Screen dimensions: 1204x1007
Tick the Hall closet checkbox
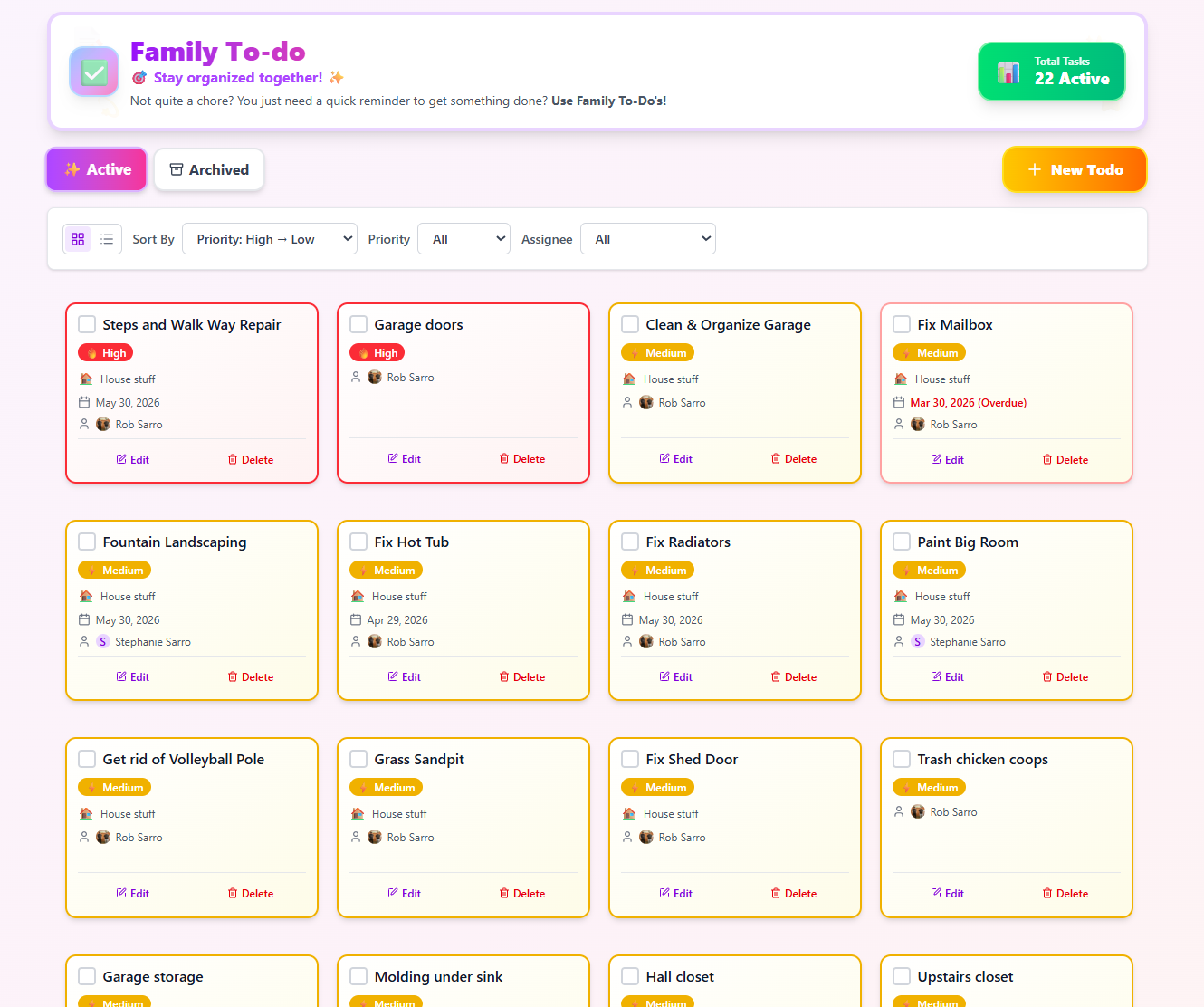(x=630, y=976)
